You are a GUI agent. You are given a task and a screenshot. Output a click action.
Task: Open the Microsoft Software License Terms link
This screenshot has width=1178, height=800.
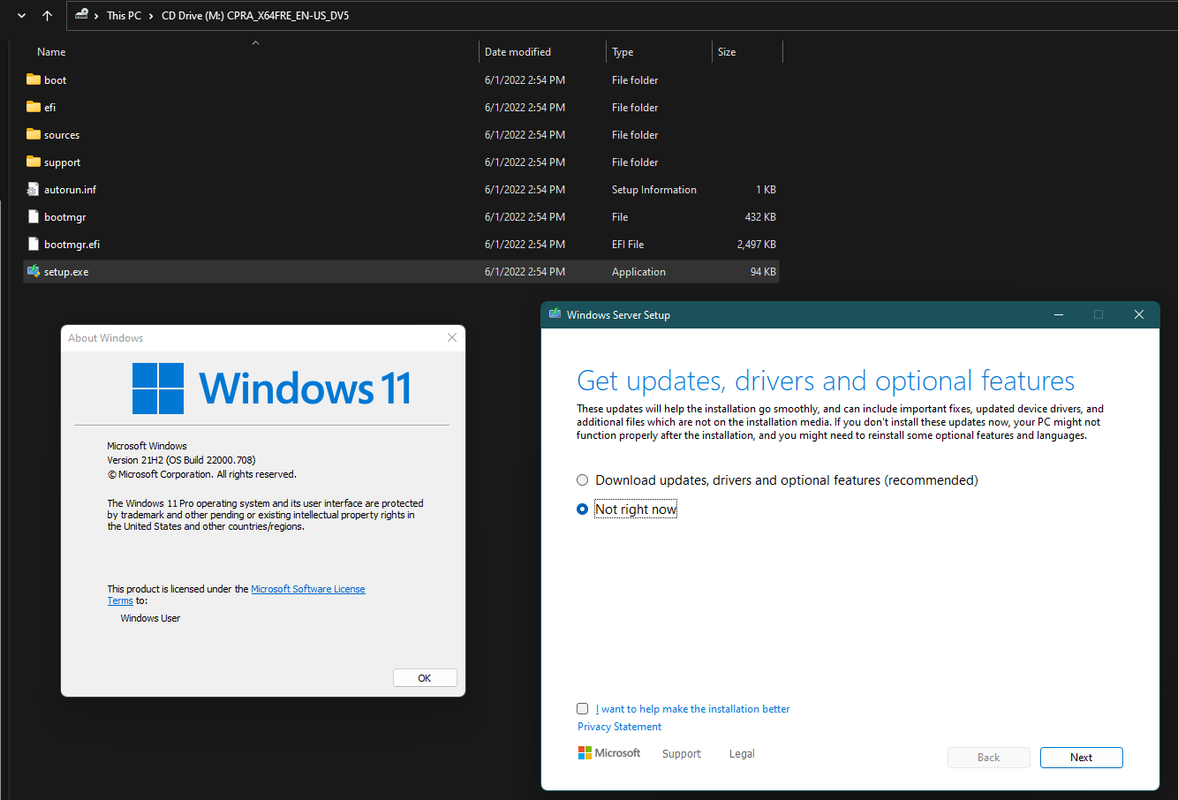(308, 589)
